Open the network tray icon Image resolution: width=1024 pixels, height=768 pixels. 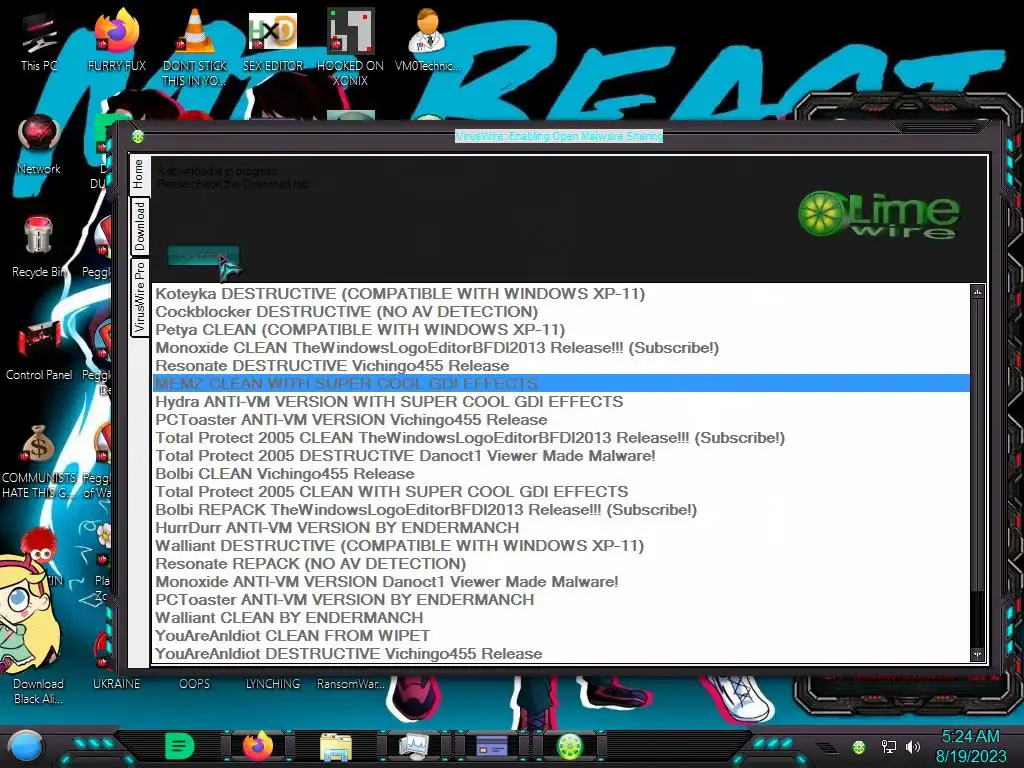[889, 746]
